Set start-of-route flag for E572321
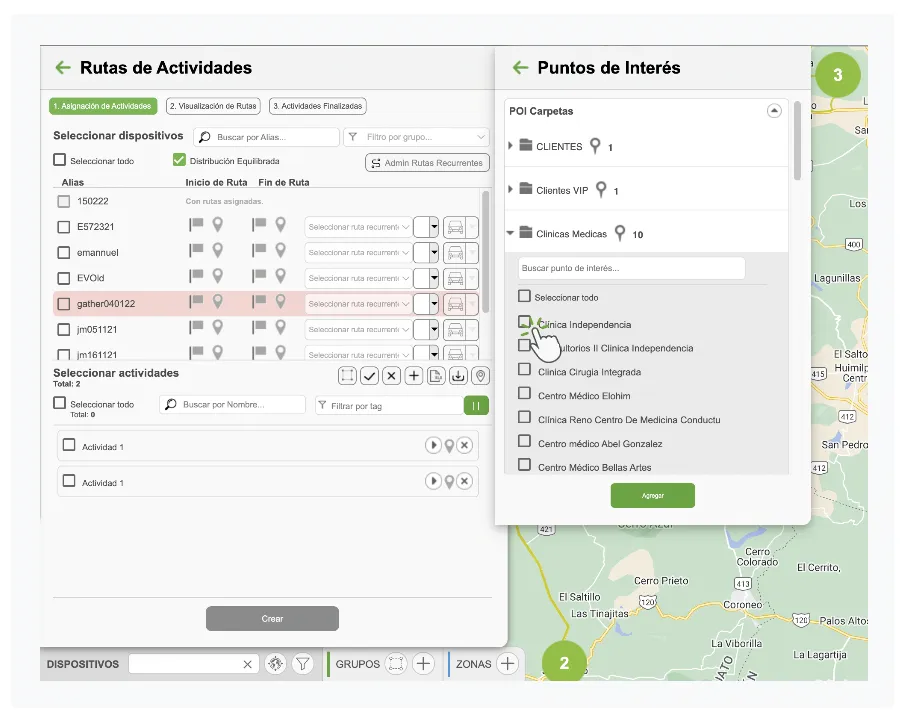Screen dimensions: 909x719 point(196,224)
